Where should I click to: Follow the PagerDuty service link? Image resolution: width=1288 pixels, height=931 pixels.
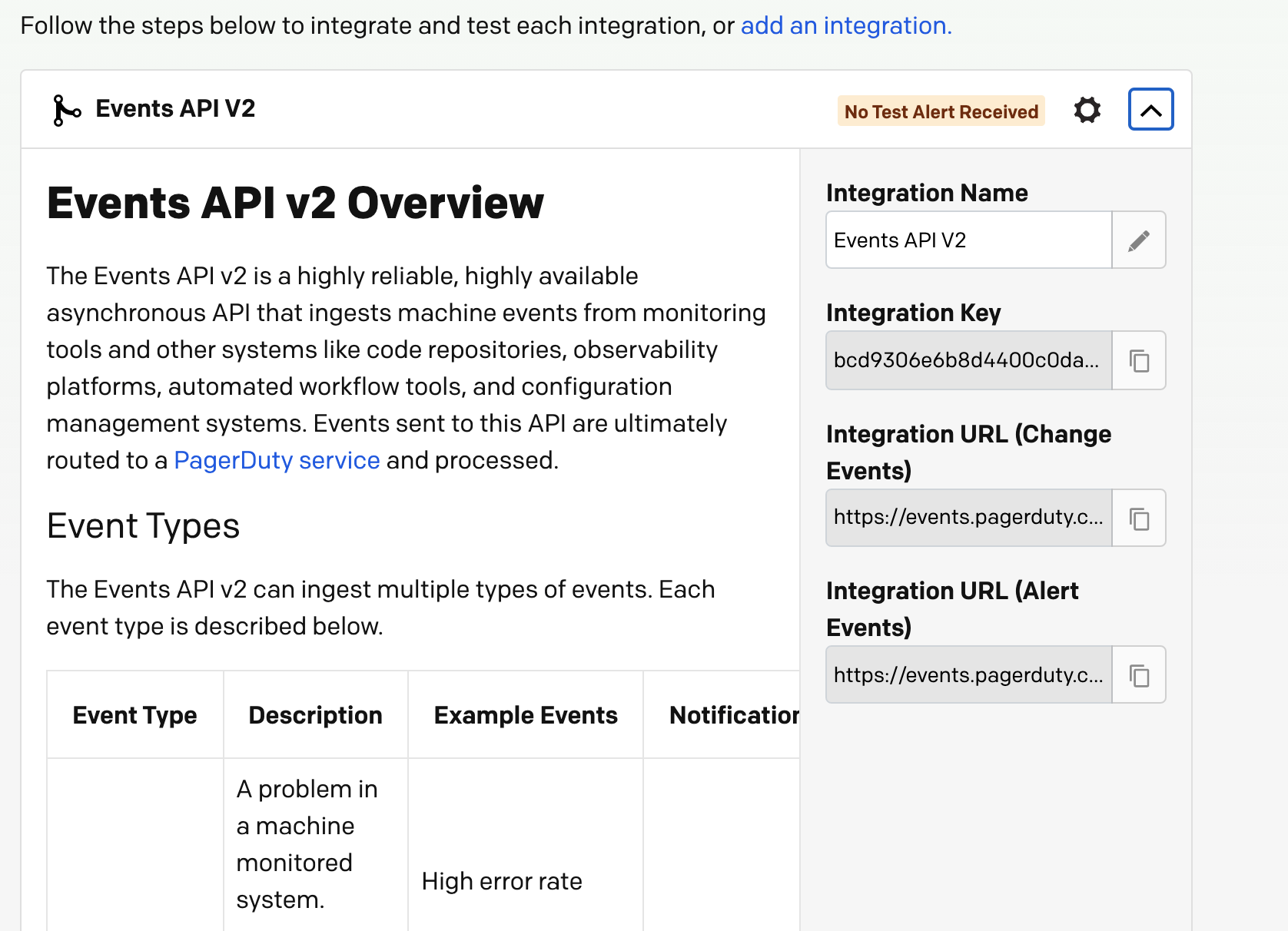(x=277, y=460)
